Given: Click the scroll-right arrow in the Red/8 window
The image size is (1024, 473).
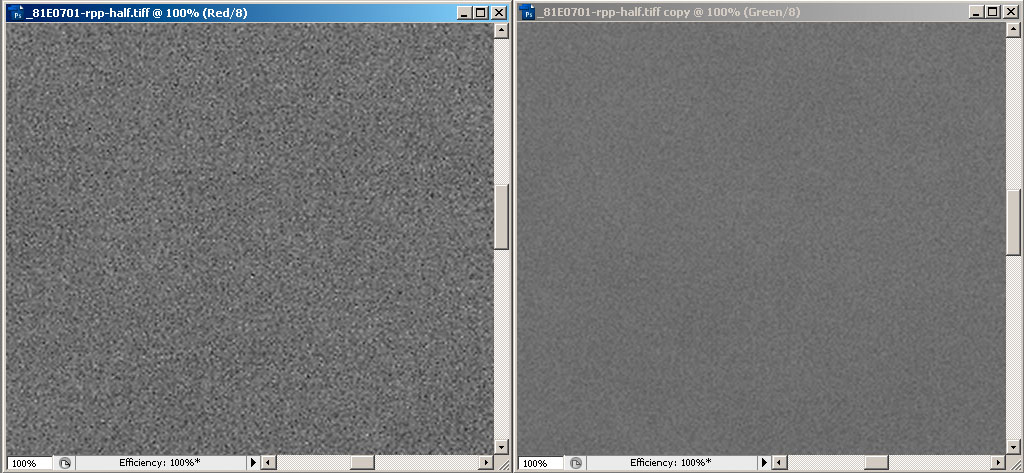Looking at the screenshot, I should tap(487, 463).
